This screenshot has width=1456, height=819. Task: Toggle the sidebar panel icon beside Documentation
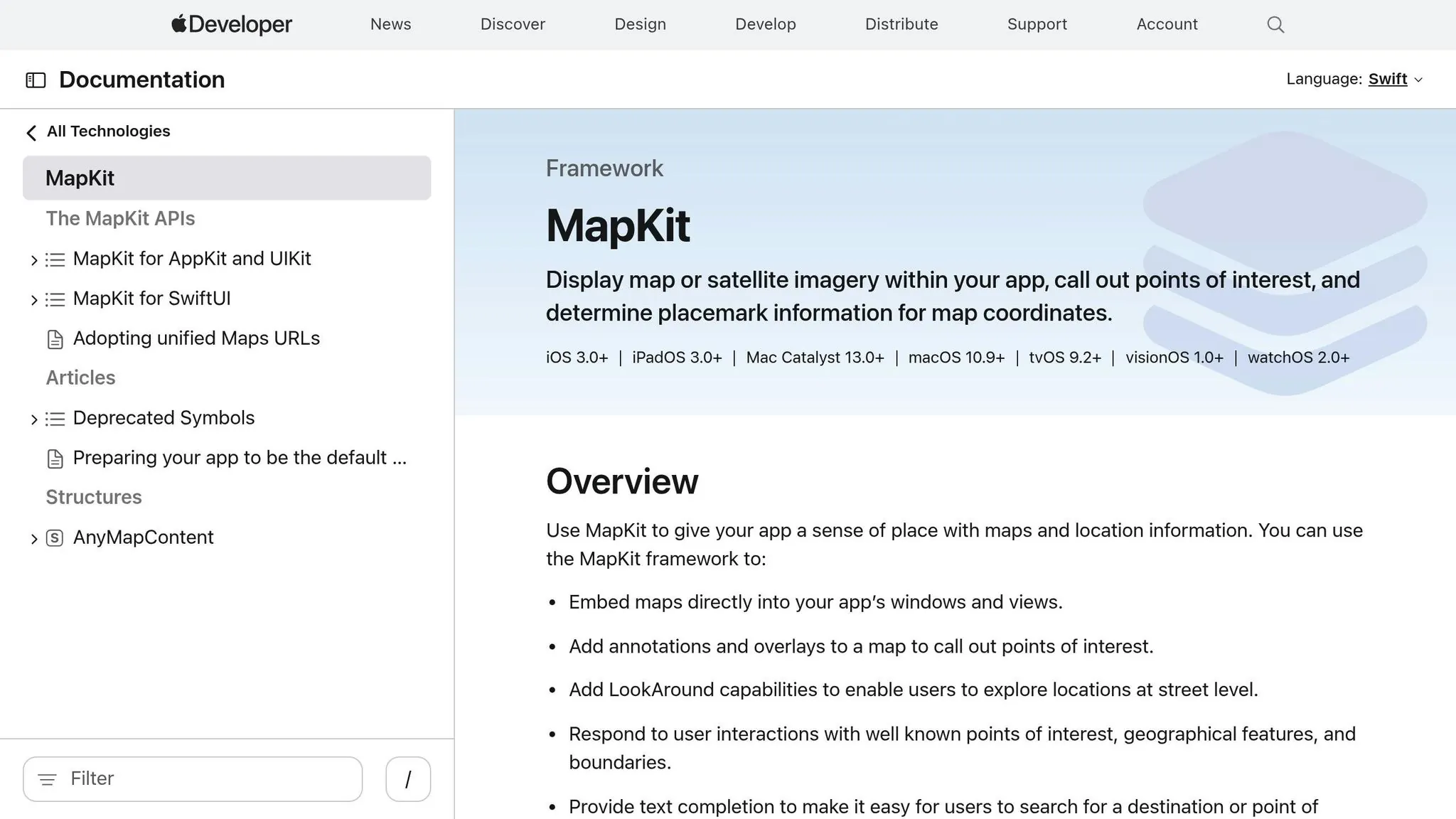pyautogui.click(x=35, y=80)
